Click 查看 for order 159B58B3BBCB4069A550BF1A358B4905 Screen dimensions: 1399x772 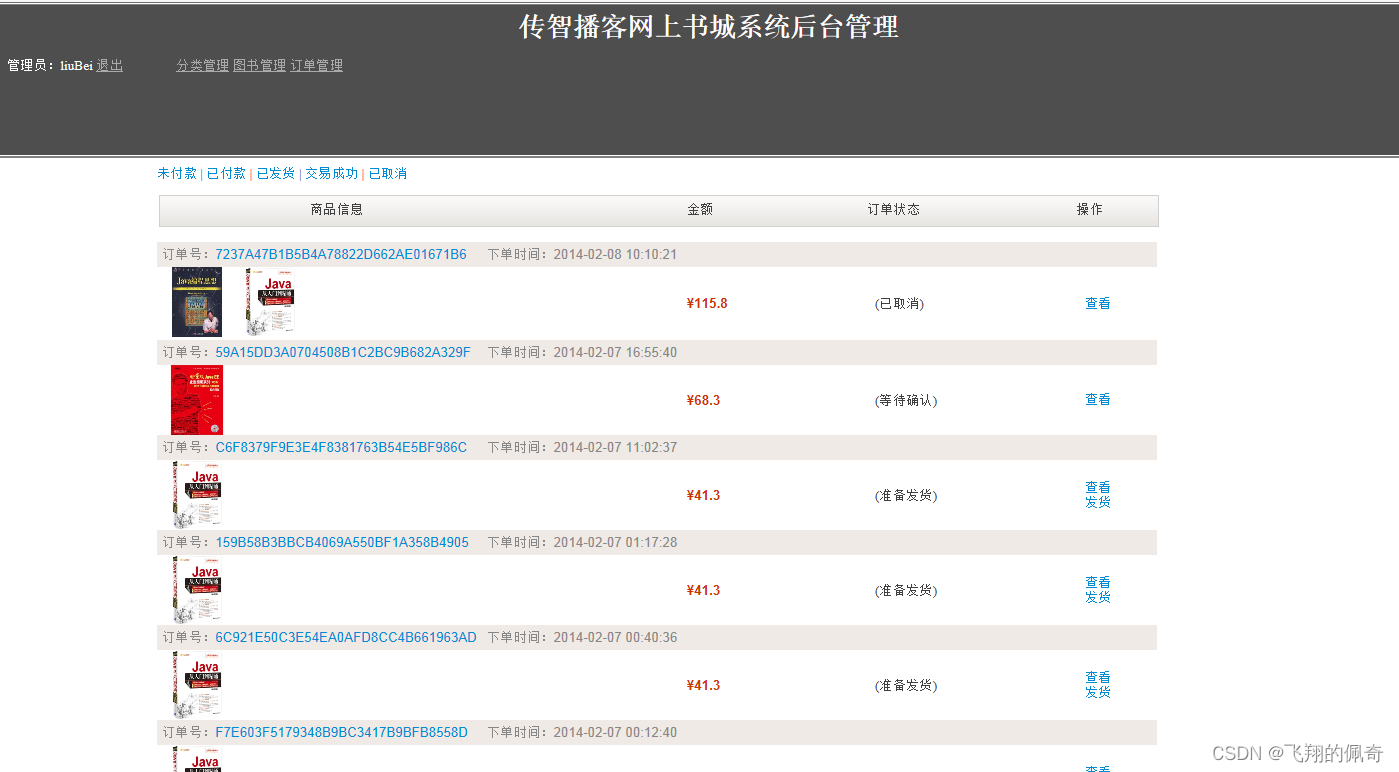tap(1098, 582)
